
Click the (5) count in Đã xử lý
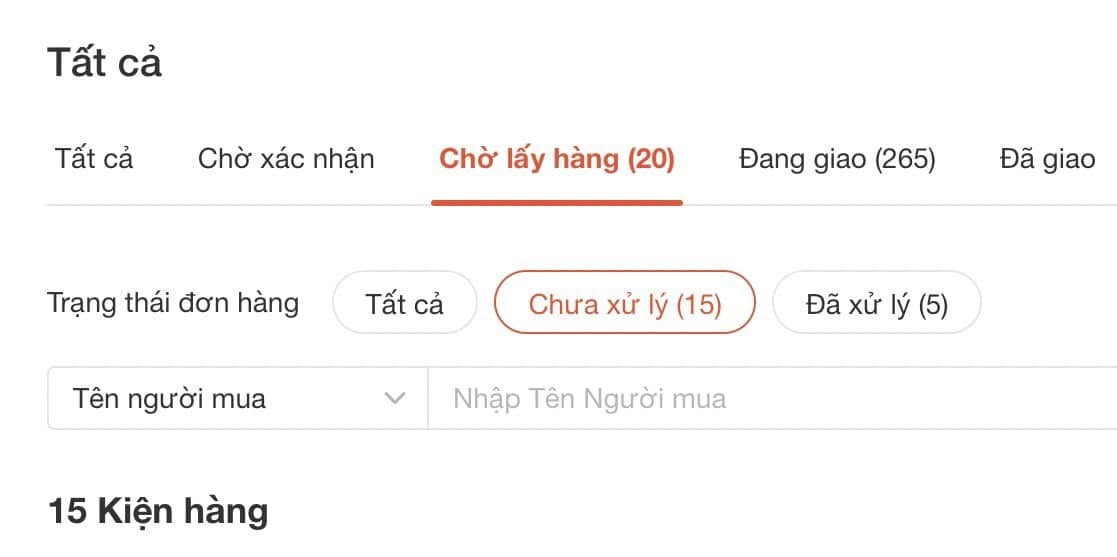pyautogui.click(x=932, y=304)
